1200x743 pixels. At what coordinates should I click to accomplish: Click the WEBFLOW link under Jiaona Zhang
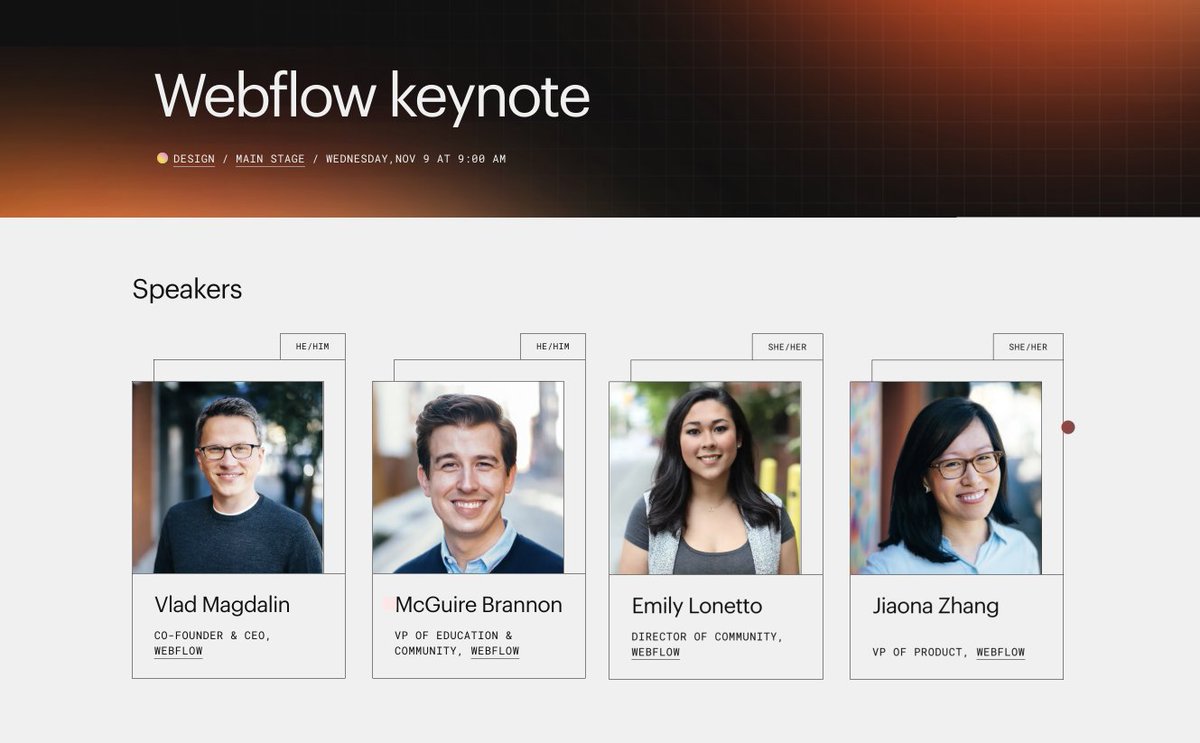pyautogui.click(x=1000, y=652)
